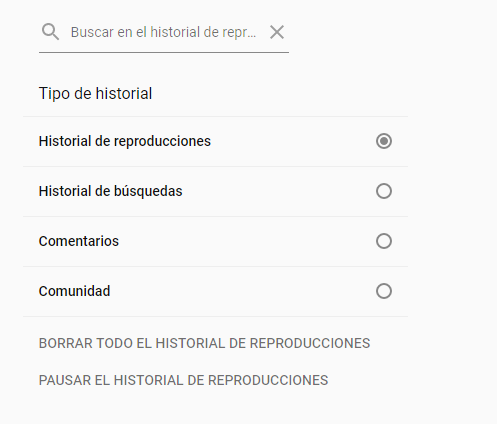The image size is (497, 424).
Task: Click BORRAR TODO EL HISTORIAL DE REPRODUCCIONES
Action: [204, 343]
